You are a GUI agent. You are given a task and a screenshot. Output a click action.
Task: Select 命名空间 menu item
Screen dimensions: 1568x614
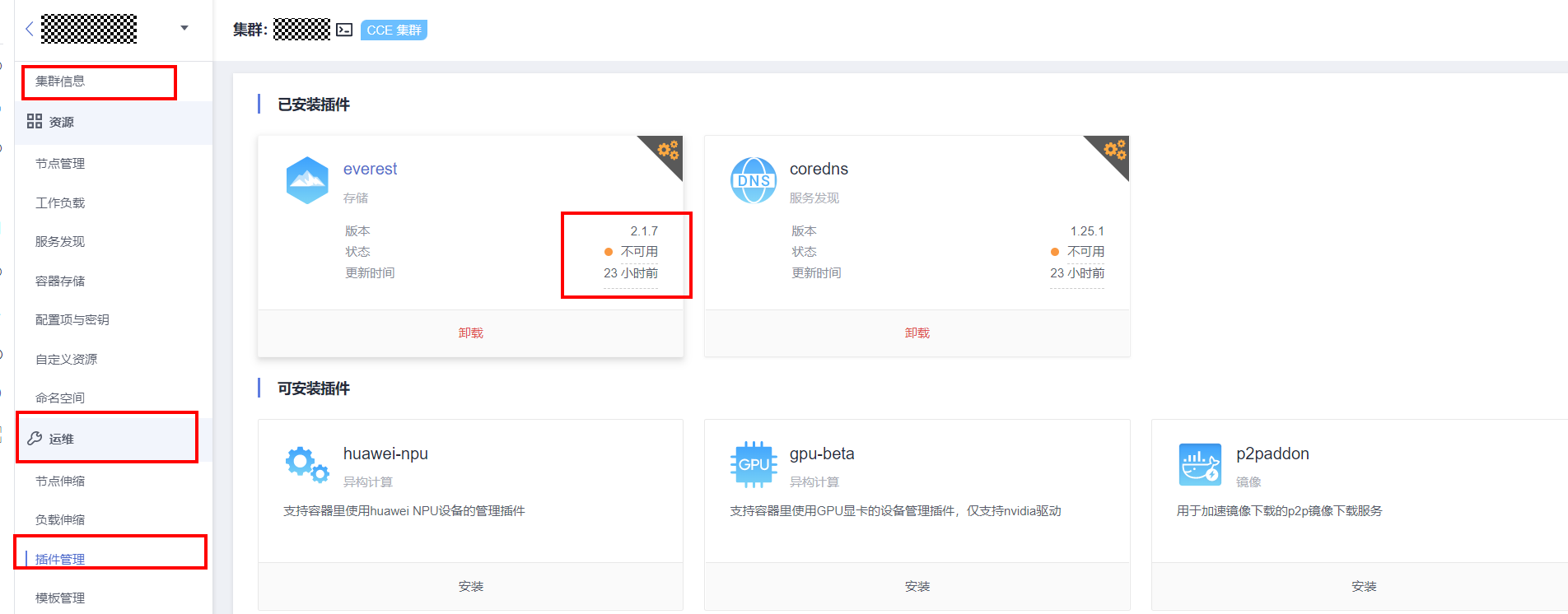60,398
